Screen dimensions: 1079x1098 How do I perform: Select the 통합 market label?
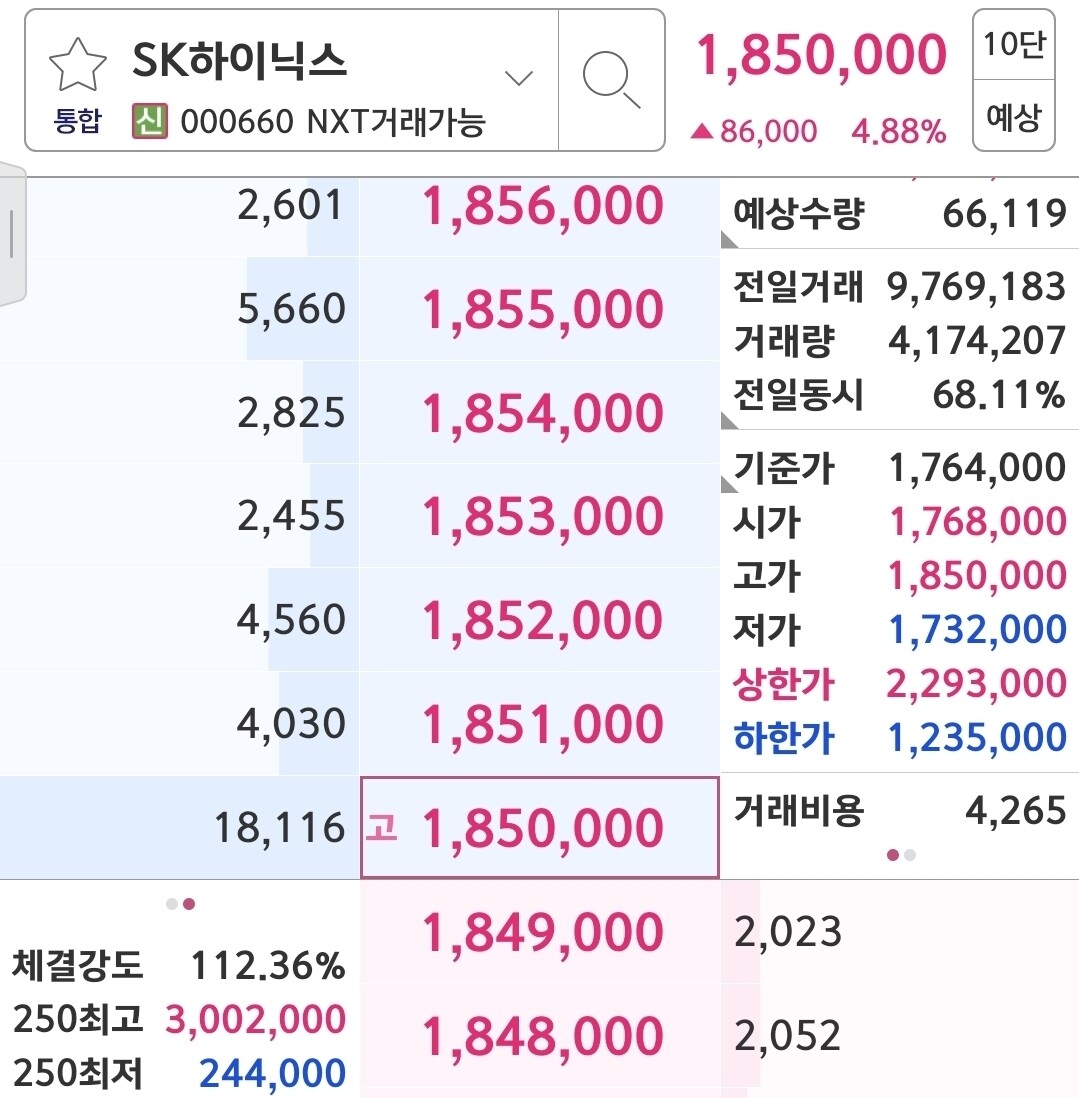(x=78, y=120)
